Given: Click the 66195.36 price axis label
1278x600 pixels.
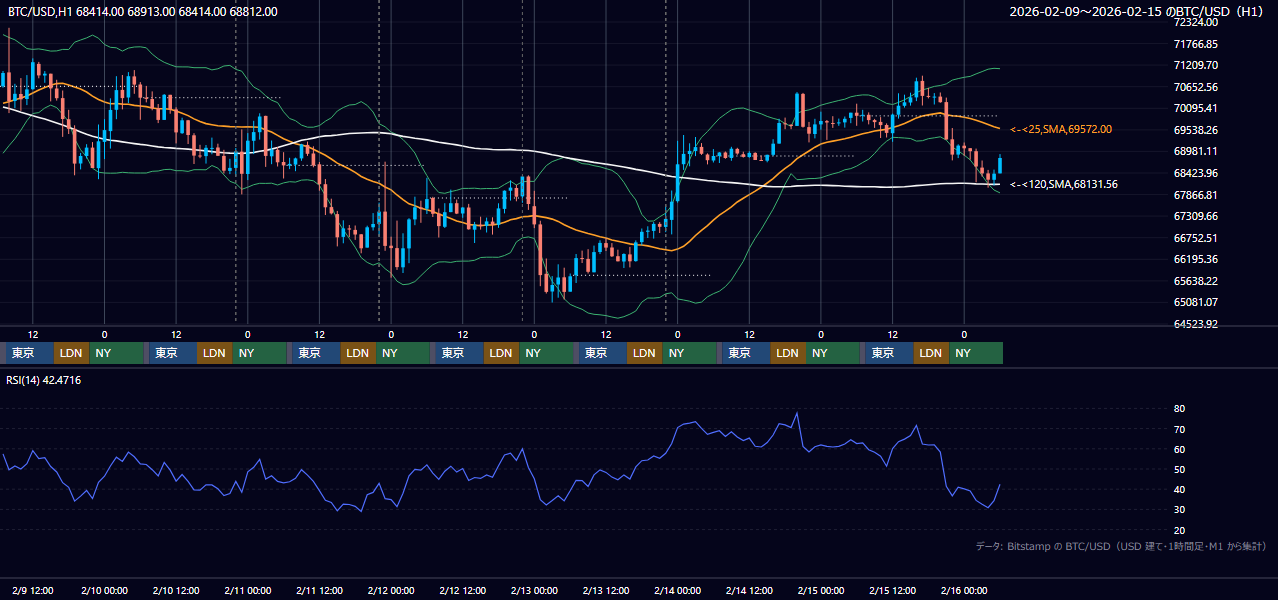Looking at the screenshot, I should point(1196,259).
